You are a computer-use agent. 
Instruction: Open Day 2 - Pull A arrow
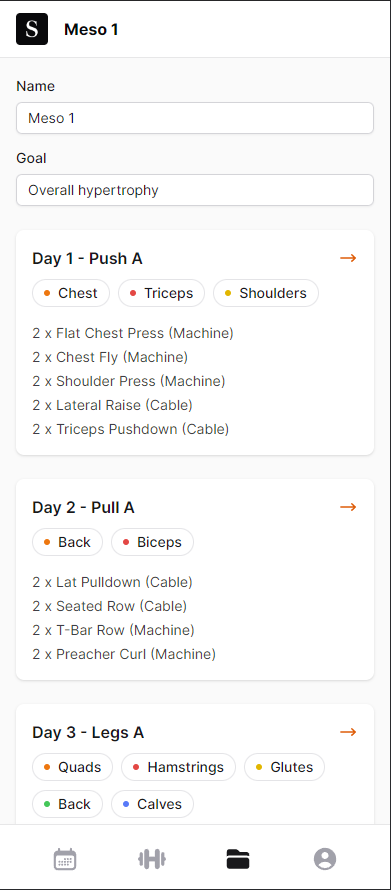click(x=348, y=507)
